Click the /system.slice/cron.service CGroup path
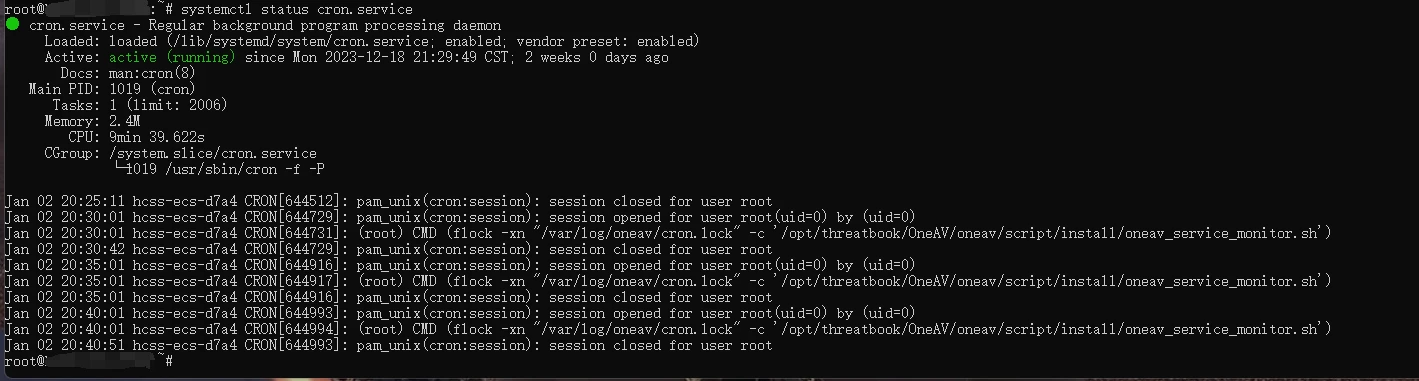1419x381 pixels. [212, 153]
